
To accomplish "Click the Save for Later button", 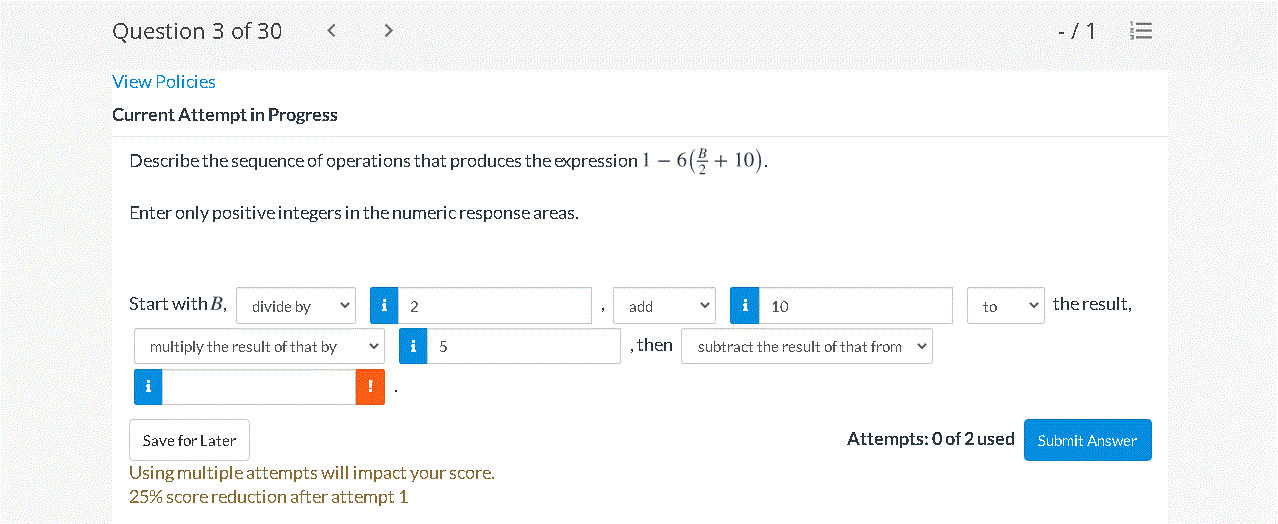I will [189, 440].
